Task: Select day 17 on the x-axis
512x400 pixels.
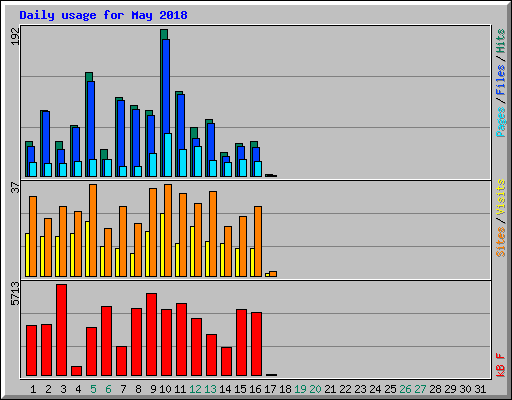Action: (270, 389)
